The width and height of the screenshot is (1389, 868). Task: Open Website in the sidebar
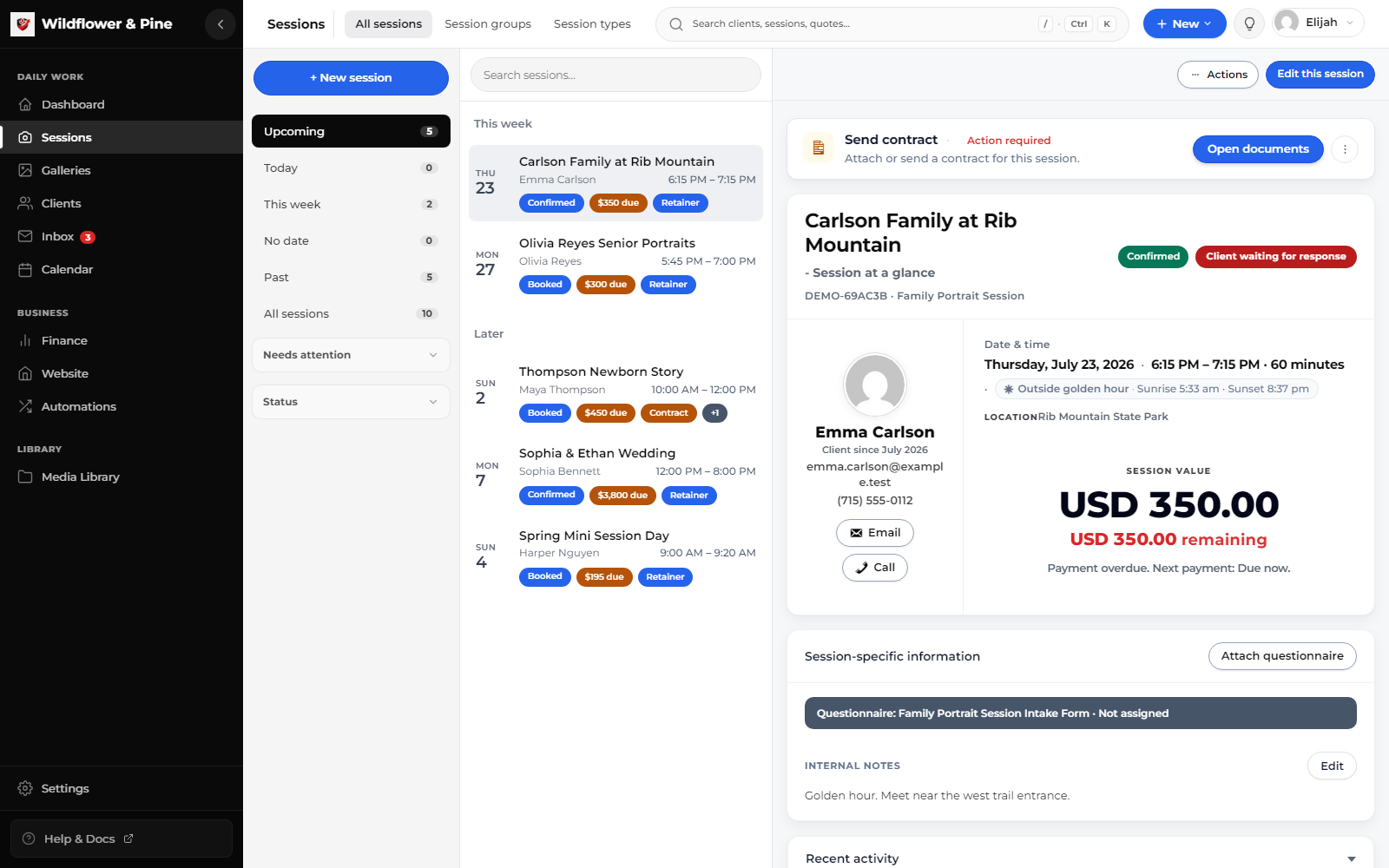(x=122, y=373)
